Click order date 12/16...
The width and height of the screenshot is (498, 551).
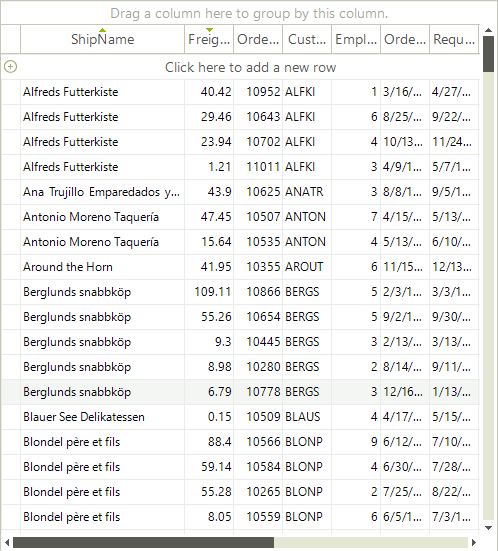[x=403, y=392]
